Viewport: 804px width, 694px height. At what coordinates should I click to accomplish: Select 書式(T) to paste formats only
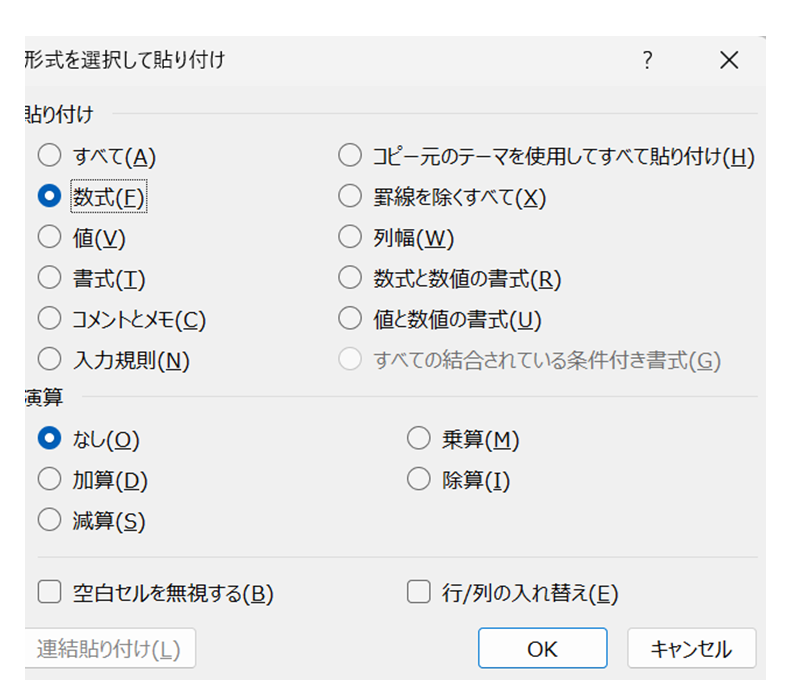[x=49, y=278]
